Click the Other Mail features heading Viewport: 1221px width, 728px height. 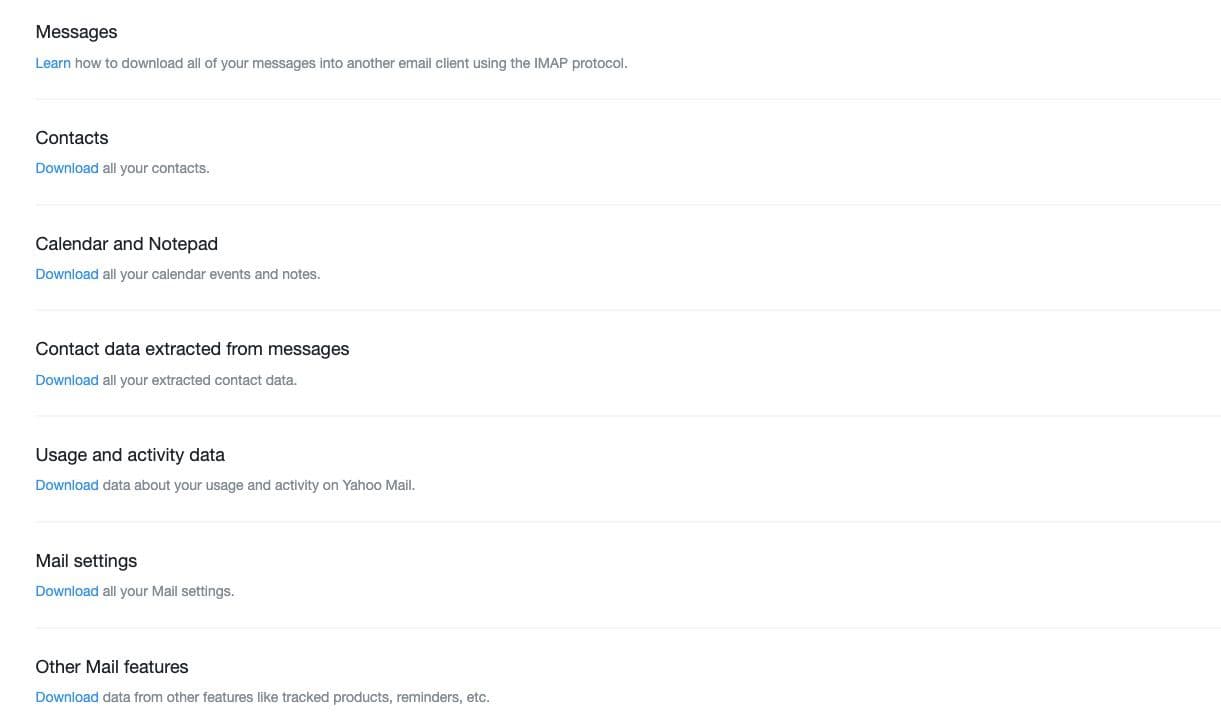112,667
